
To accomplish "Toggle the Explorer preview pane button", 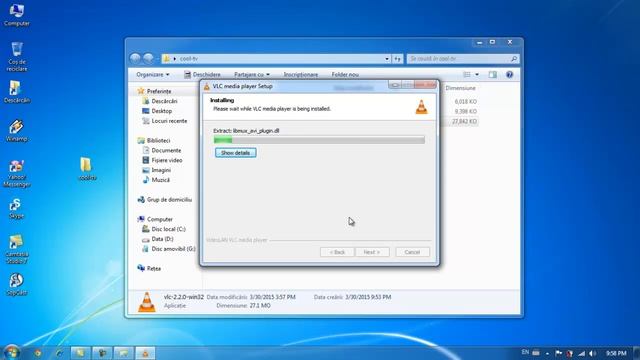I will tap(493, 75).
